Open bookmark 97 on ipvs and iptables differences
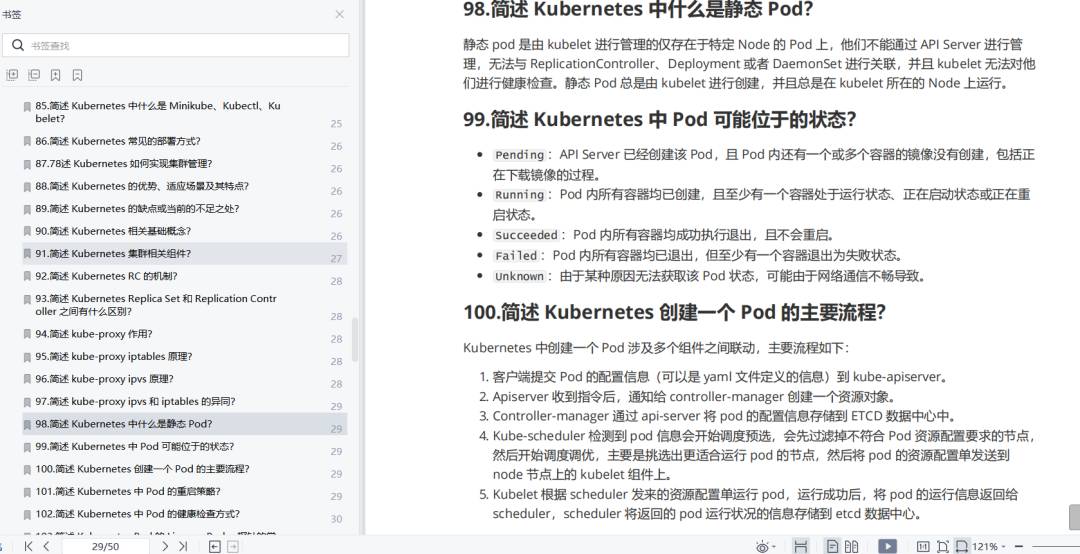The width and height of the screenshot is (1080, 554). 185,402
